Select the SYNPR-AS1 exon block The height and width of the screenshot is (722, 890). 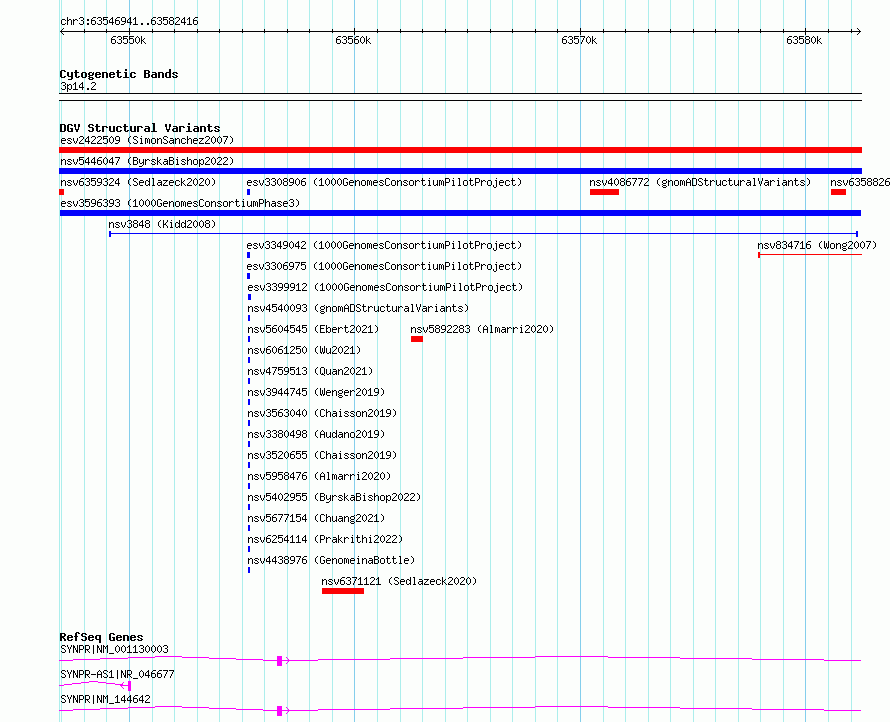129,686
